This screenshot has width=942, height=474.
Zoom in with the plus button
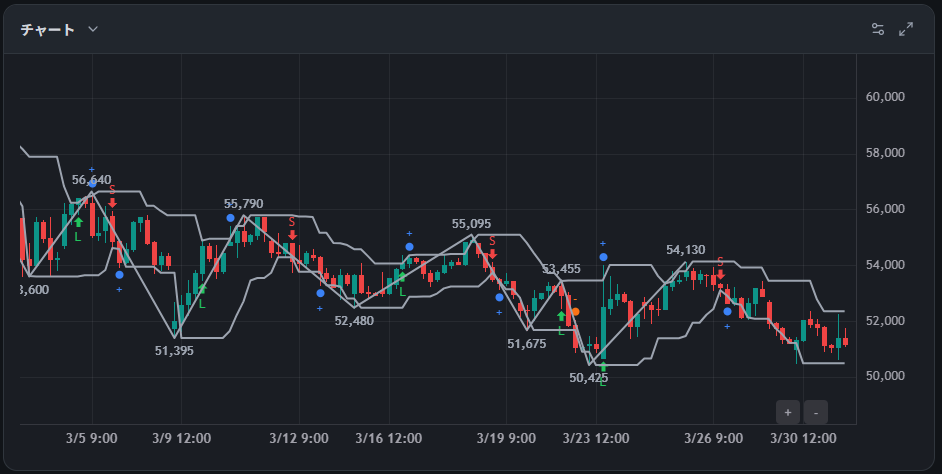tap(788, 412)
